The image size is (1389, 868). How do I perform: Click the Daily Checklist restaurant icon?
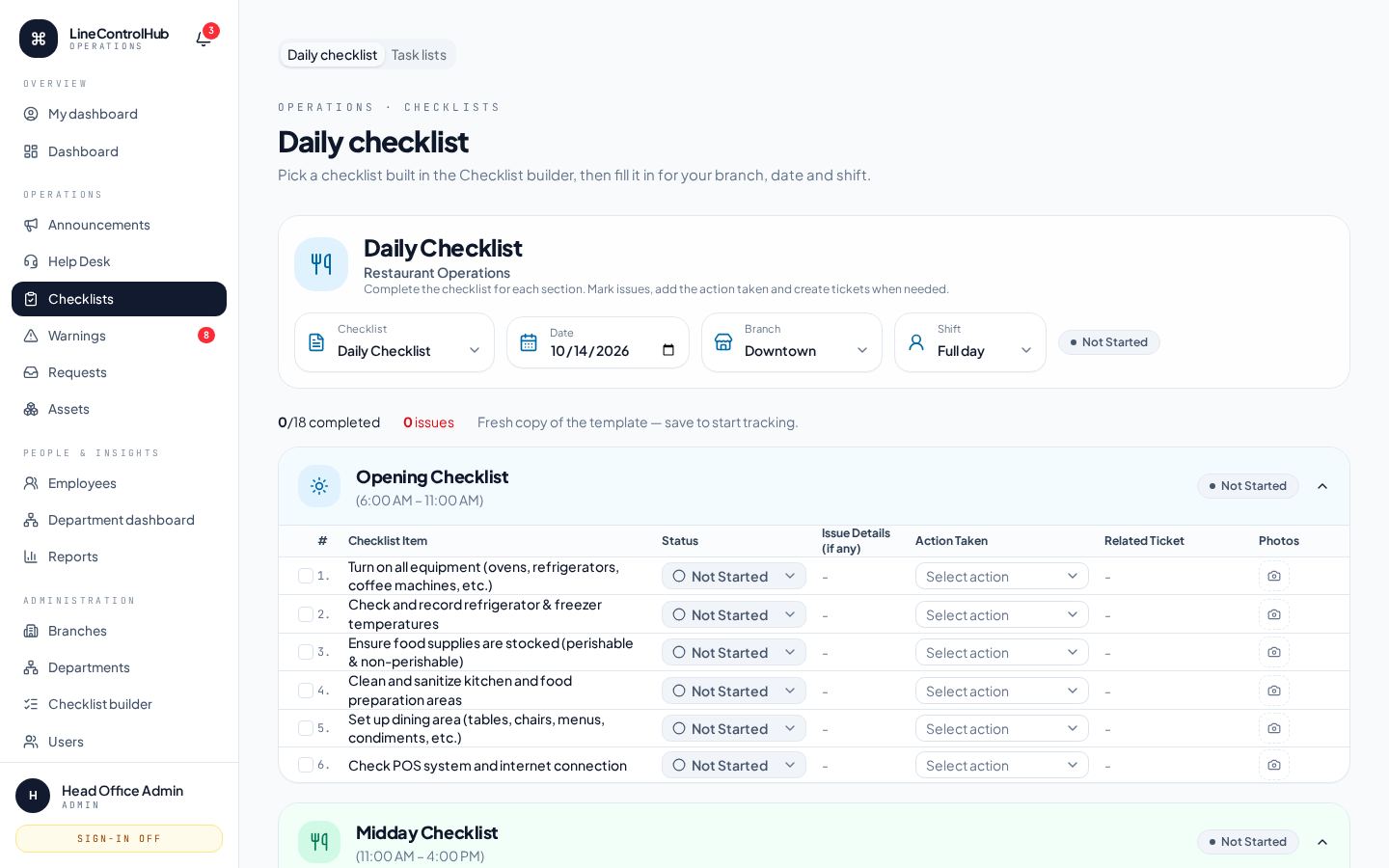pos(321,264)
